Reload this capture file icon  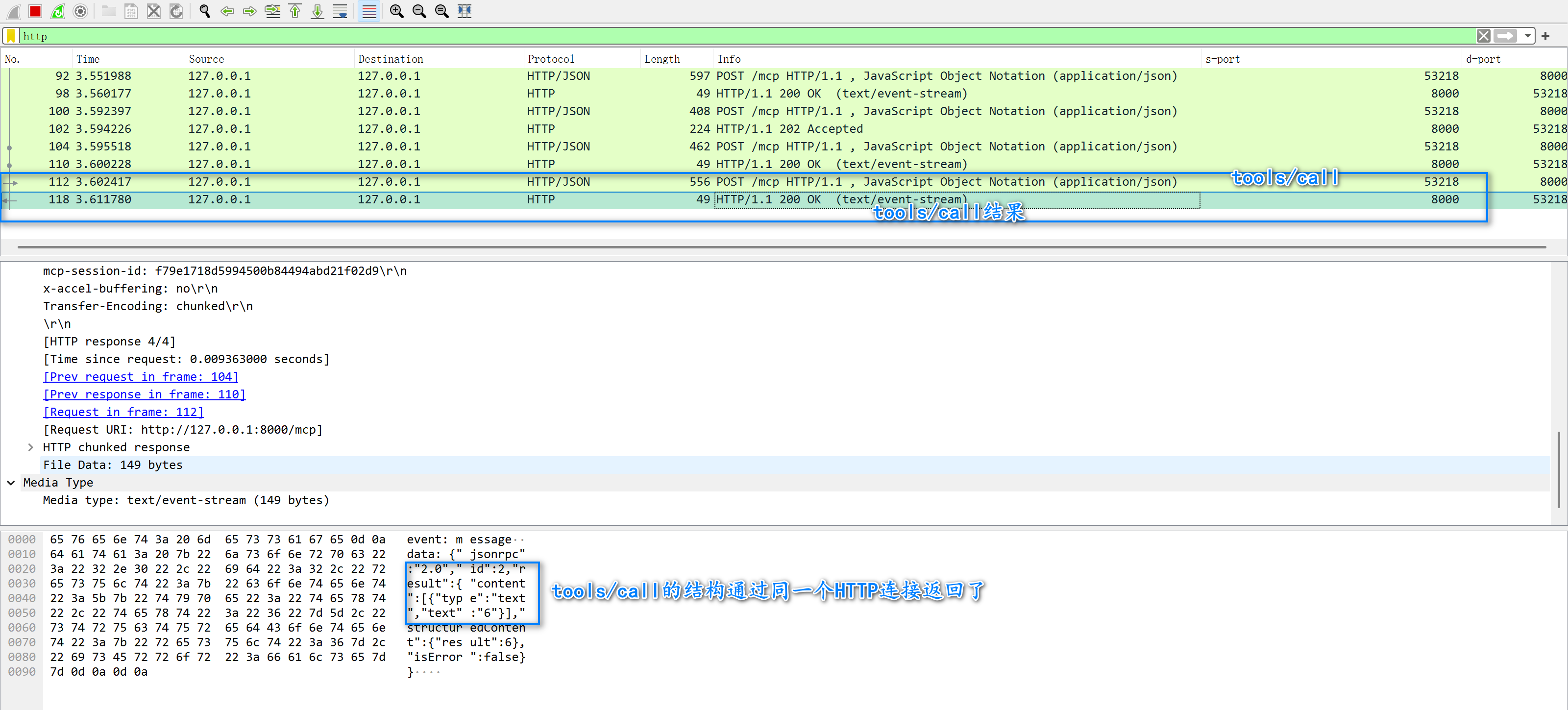[176, 11]
